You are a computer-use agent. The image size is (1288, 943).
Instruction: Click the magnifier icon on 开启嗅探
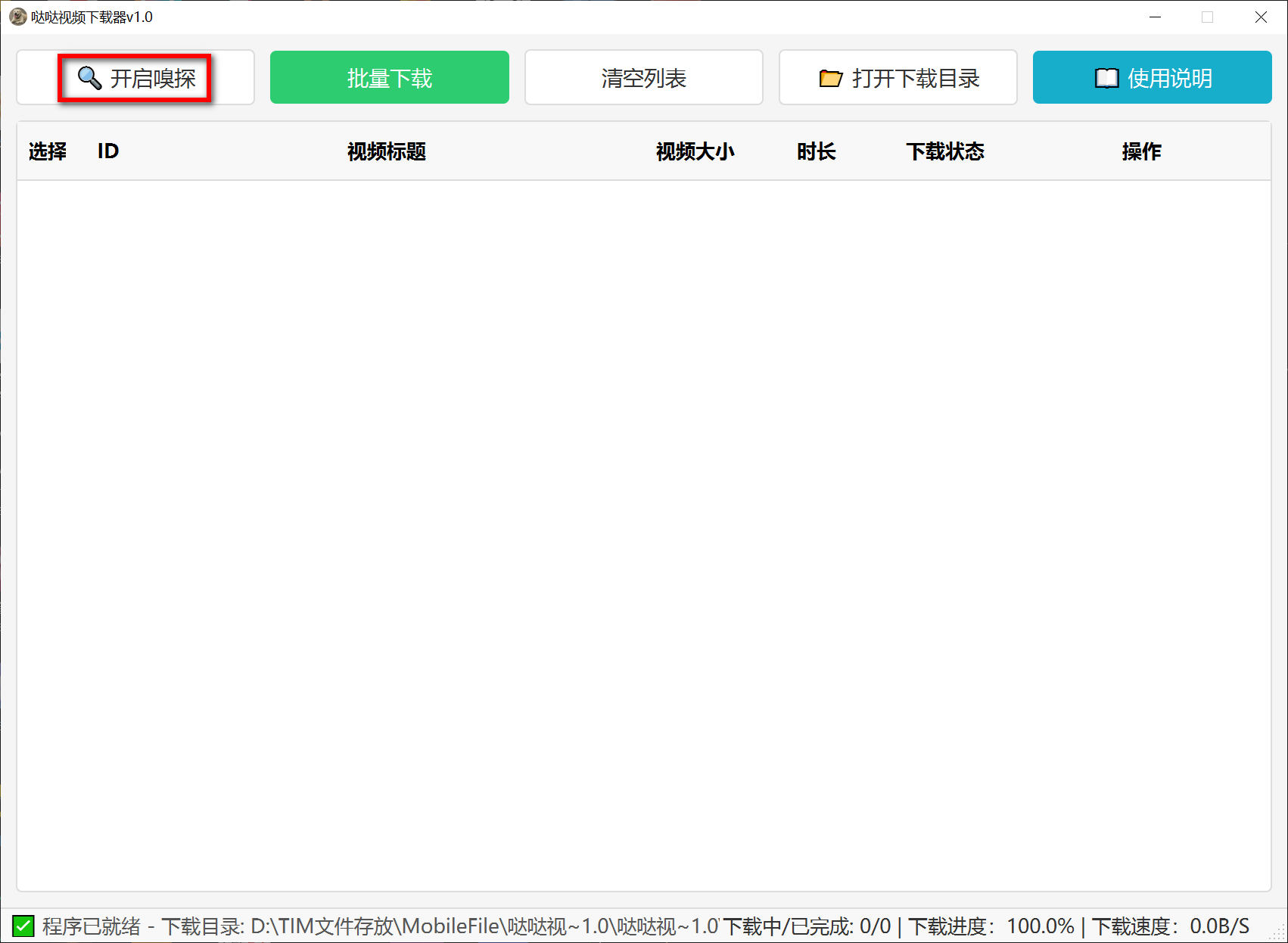pyautogui.click(x=90, y=77)
